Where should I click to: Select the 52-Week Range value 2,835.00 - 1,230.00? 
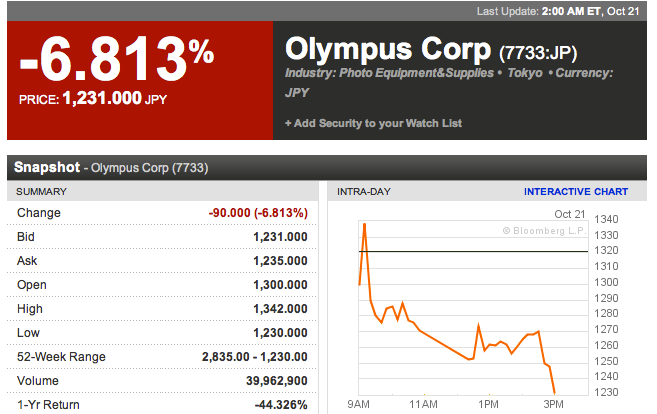[255, 357]
